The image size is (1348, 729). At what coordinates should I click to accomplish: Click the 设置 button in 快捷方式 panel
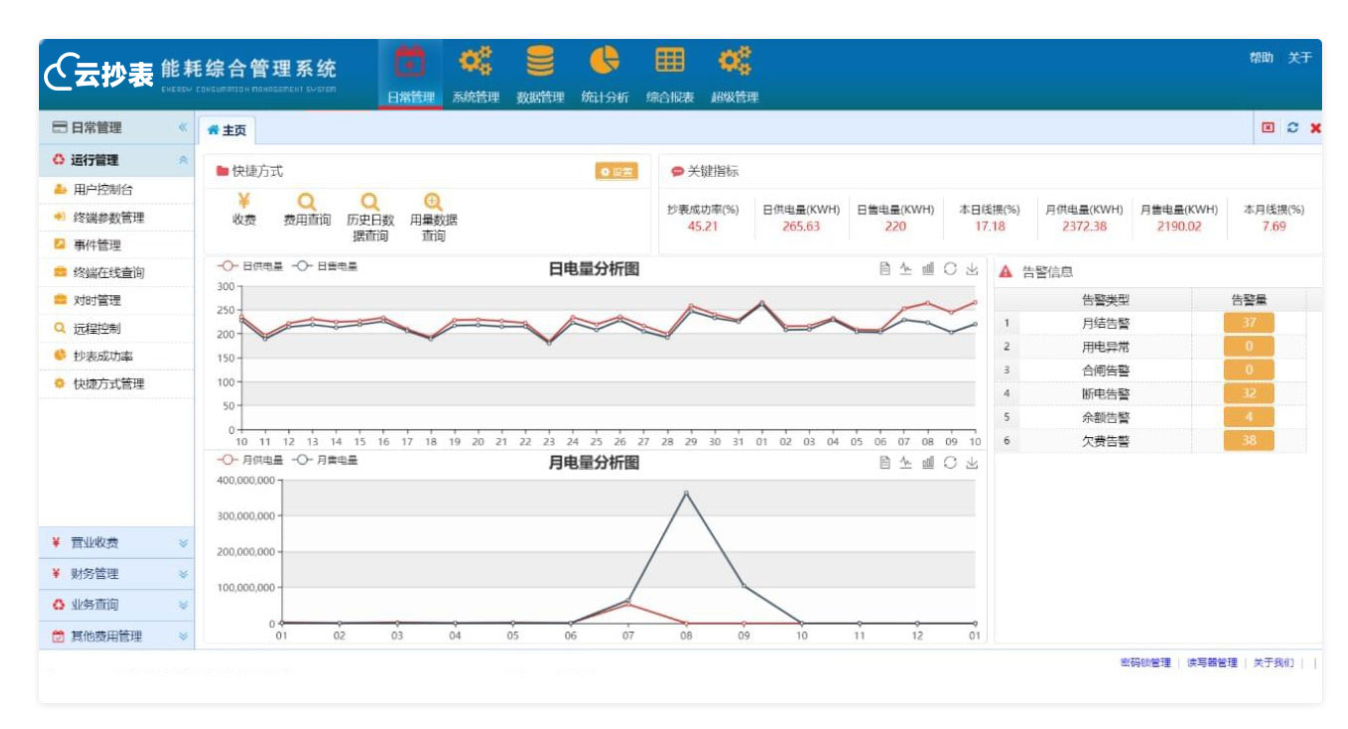(x=616, y=172)
